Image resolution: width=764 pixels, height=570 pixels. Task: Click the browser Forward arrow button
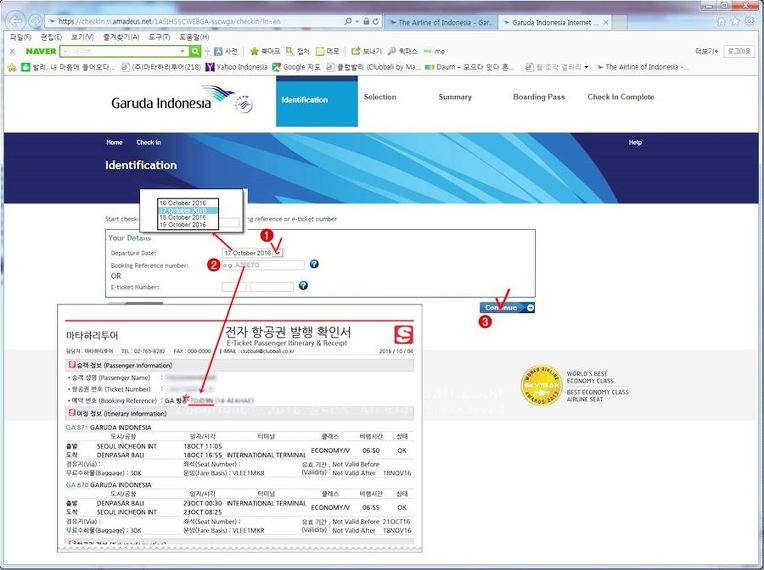(35, 21)
